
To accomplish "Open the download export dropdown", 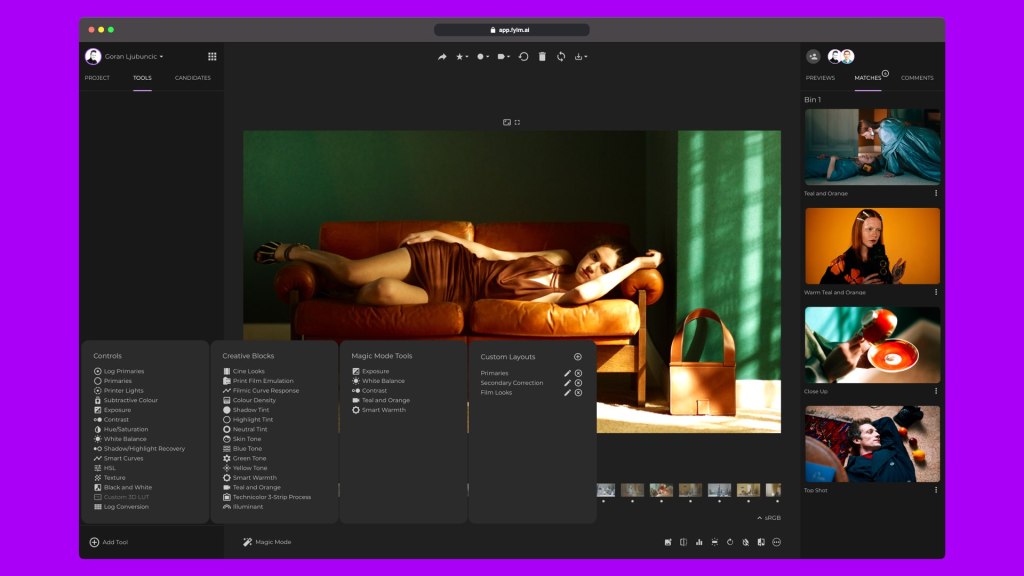I will click(581, 57).
